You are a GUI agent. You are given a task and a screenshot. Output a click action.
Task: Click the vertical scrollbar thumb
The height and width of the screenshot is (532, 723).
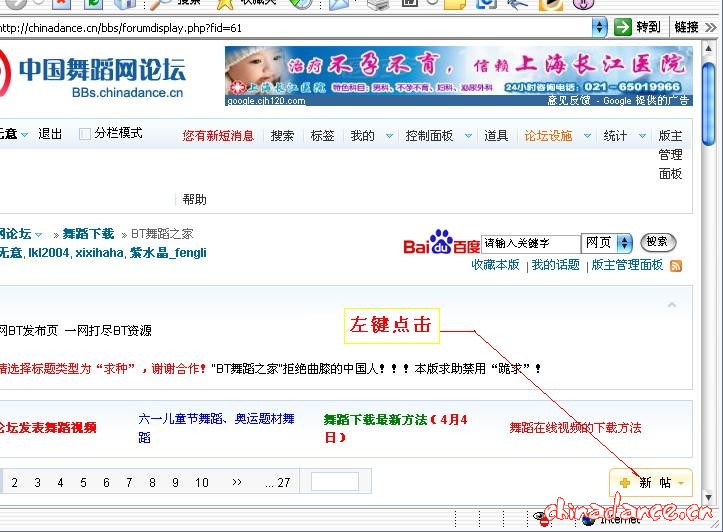click(708, 104)
